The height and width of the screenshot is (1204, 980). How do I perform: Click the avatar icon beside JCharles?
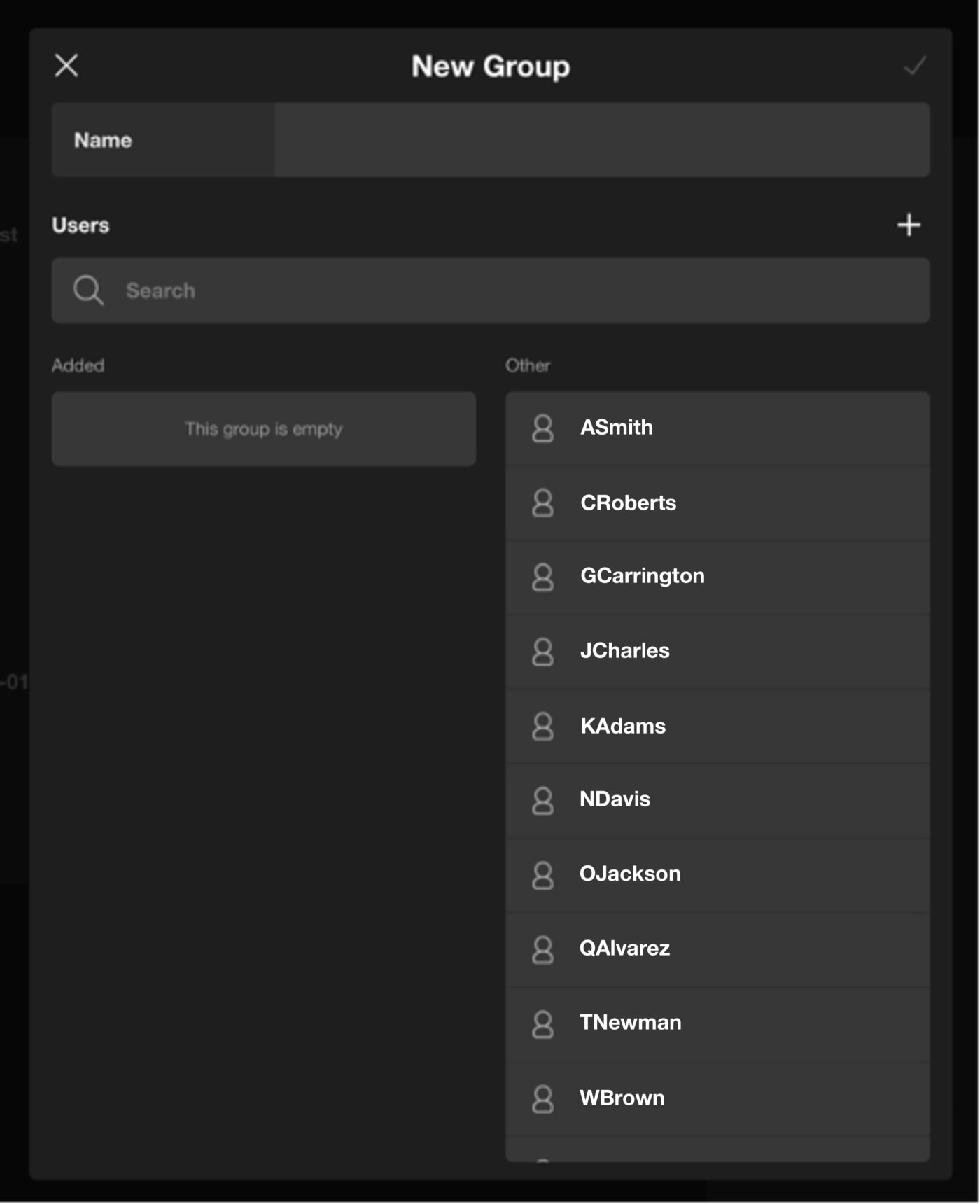542,652
